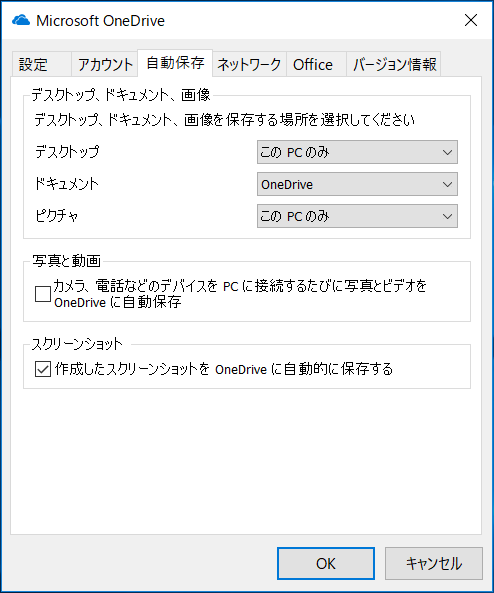The height and width of the screenshot is (593, 494).
Task: Close the Microsoft OneDrive dialog
Action: click(471, 20)
